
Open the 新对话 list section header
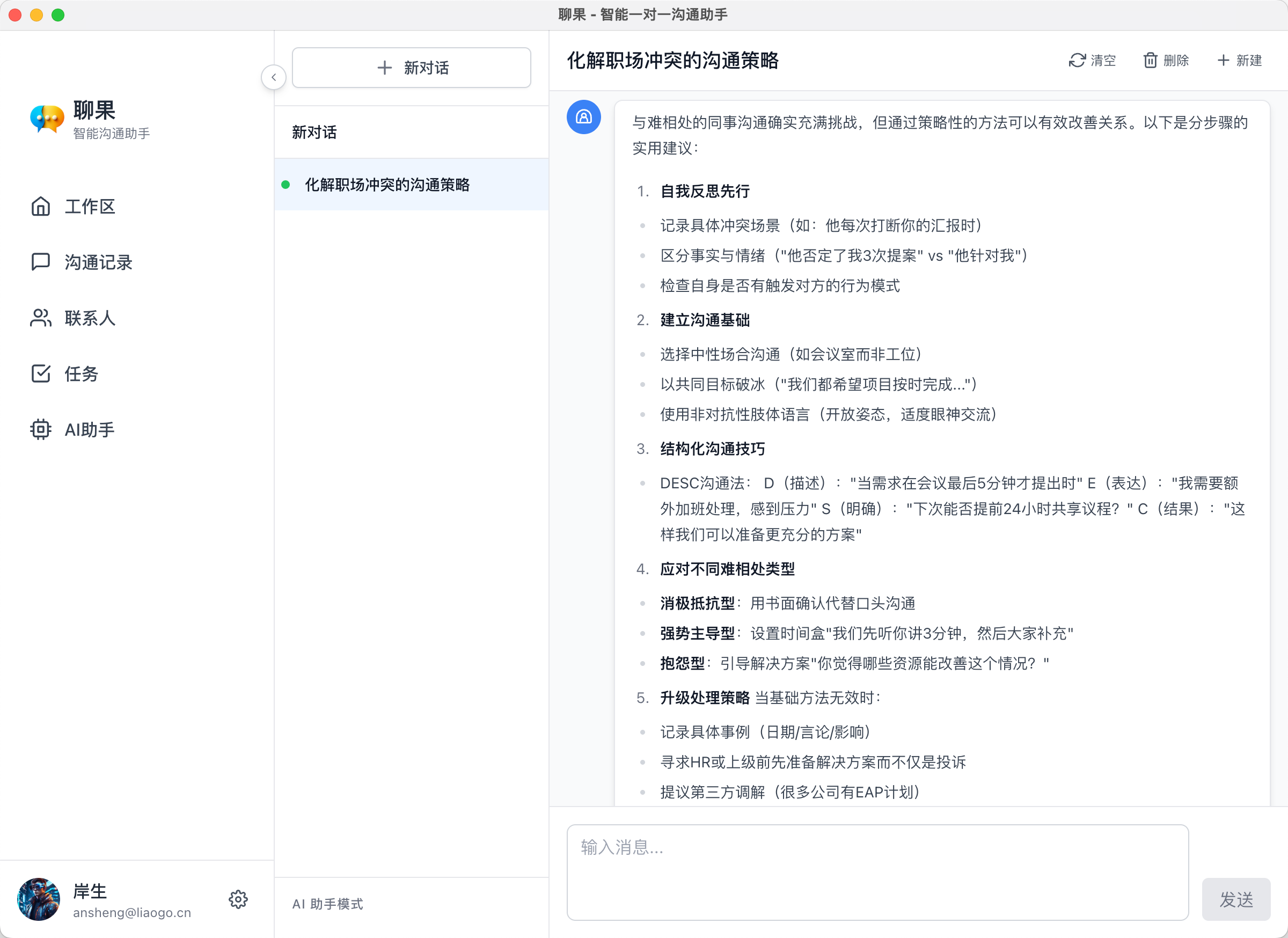314,131
